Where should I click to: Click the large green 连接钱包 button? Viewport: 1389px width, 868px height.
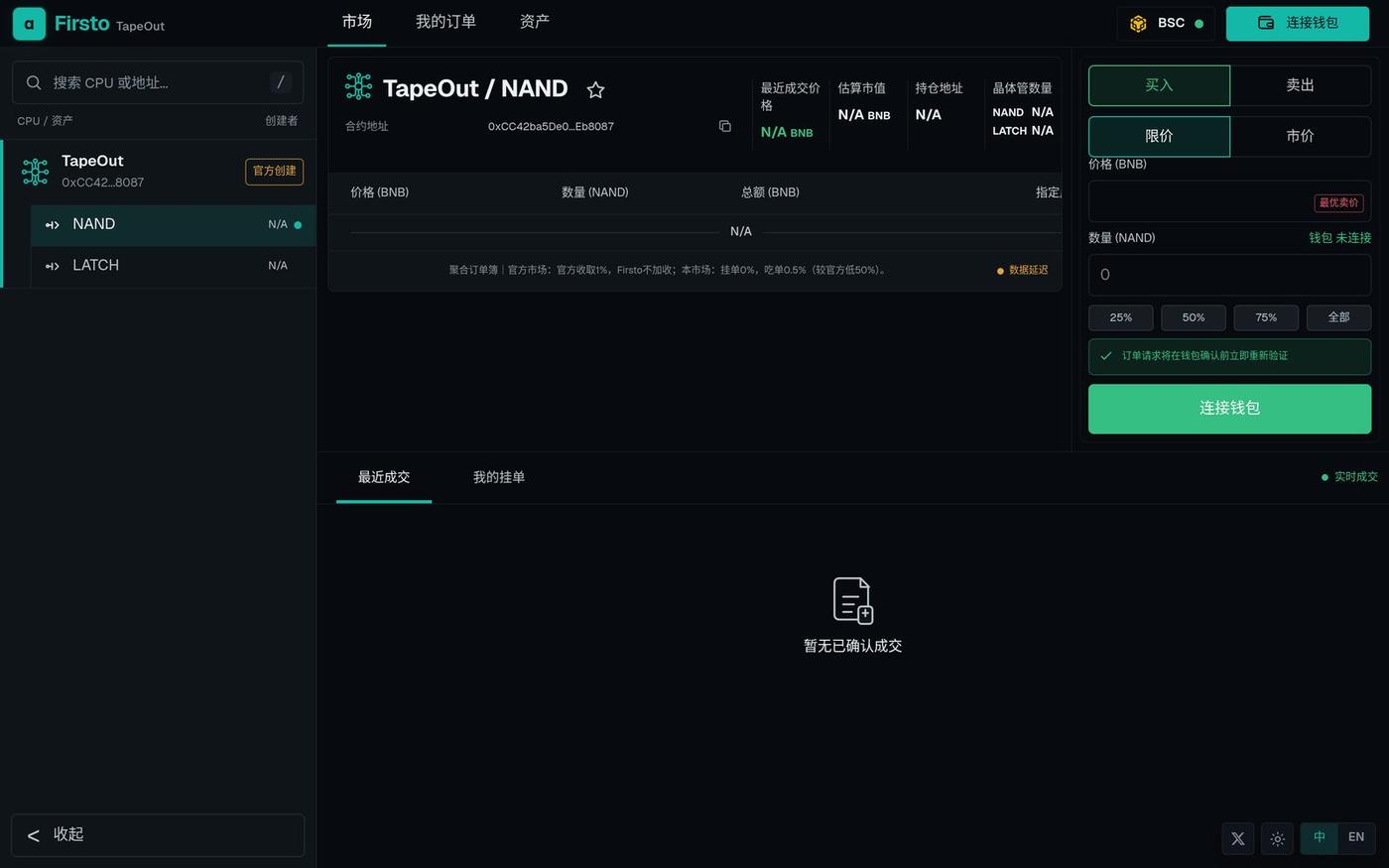pos(1230,409)
